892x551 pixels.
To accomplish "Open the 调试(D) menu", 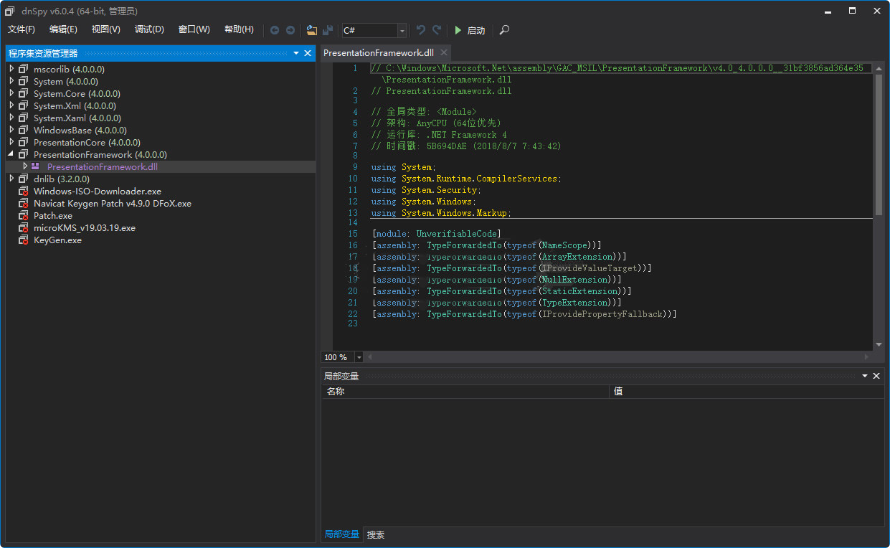I will coord(149,30).
